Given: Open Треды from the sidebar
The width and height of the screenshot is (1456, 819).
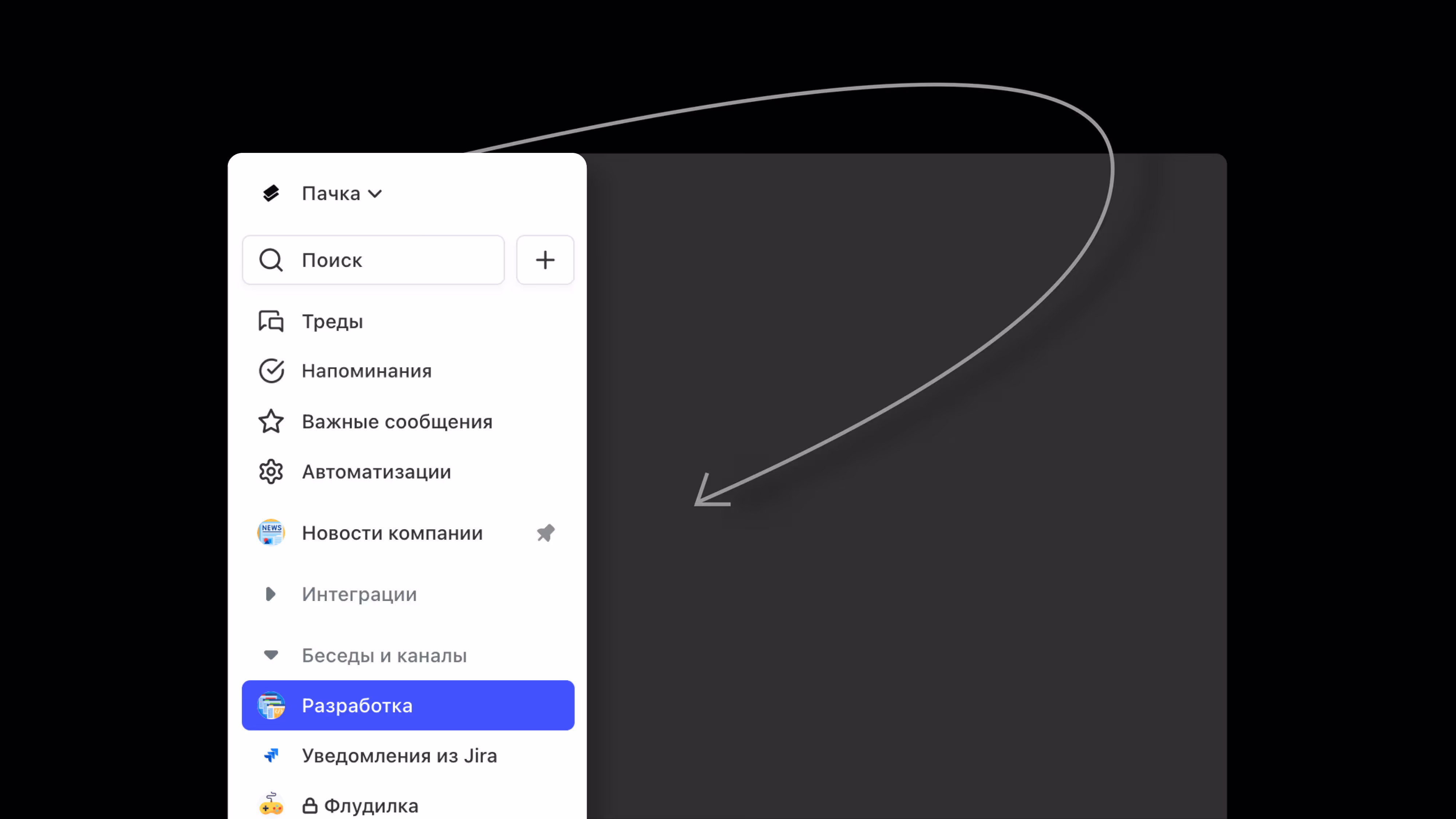Looking at the screenshot, I should 408,321.
